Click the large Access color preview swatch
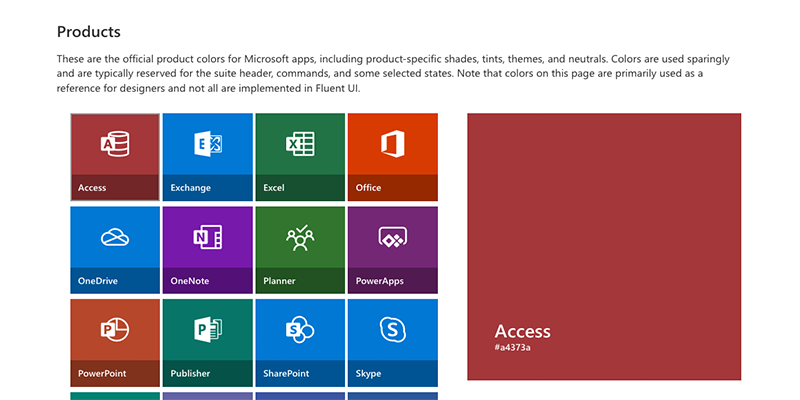This screenshot has width=800, height=400. tap(604, 246)
